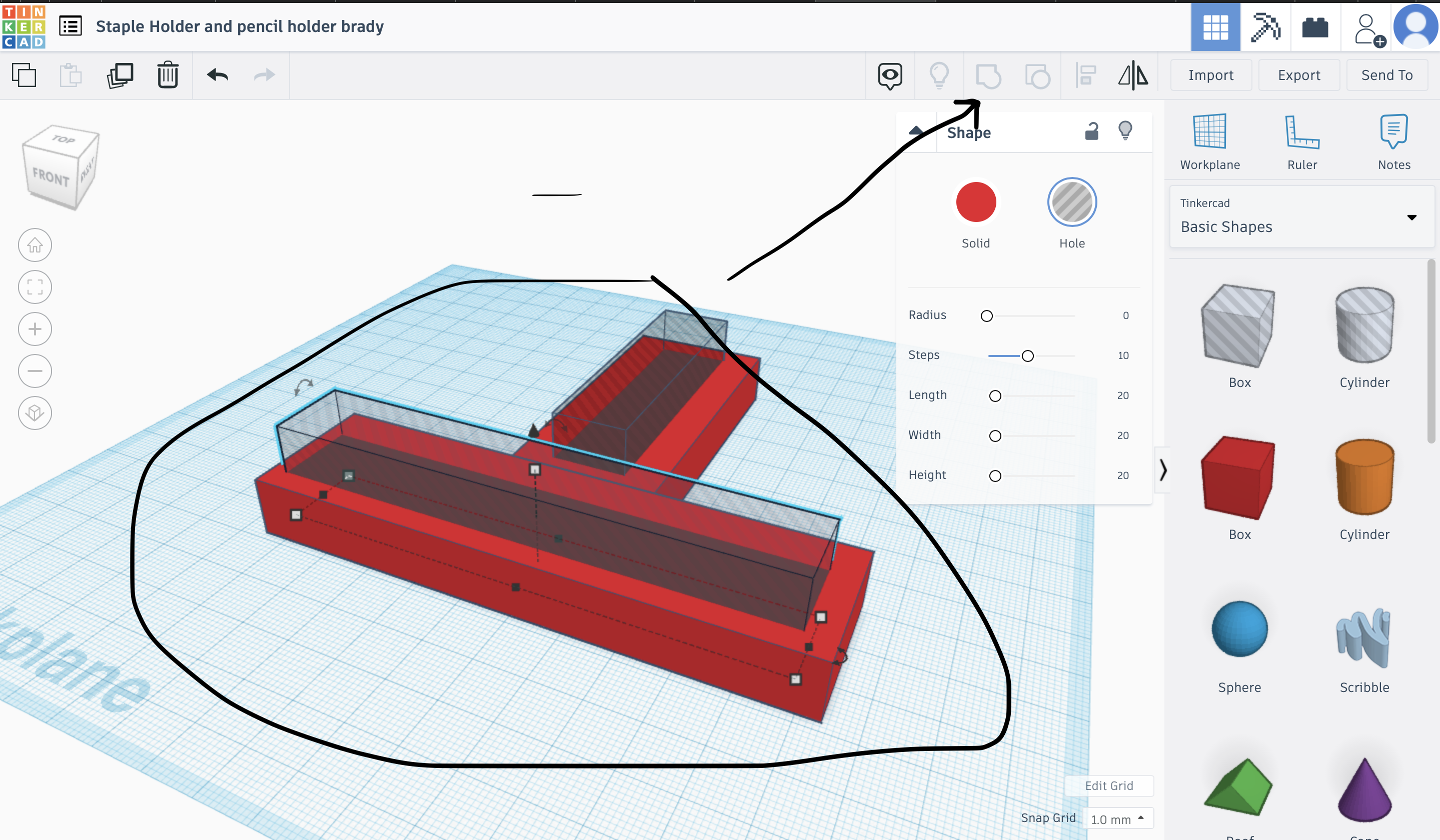Hide selected shape with Shape panel lightbulb
The height and width of the screenshot is (840, 1440).
click(x=1125, y=131)
